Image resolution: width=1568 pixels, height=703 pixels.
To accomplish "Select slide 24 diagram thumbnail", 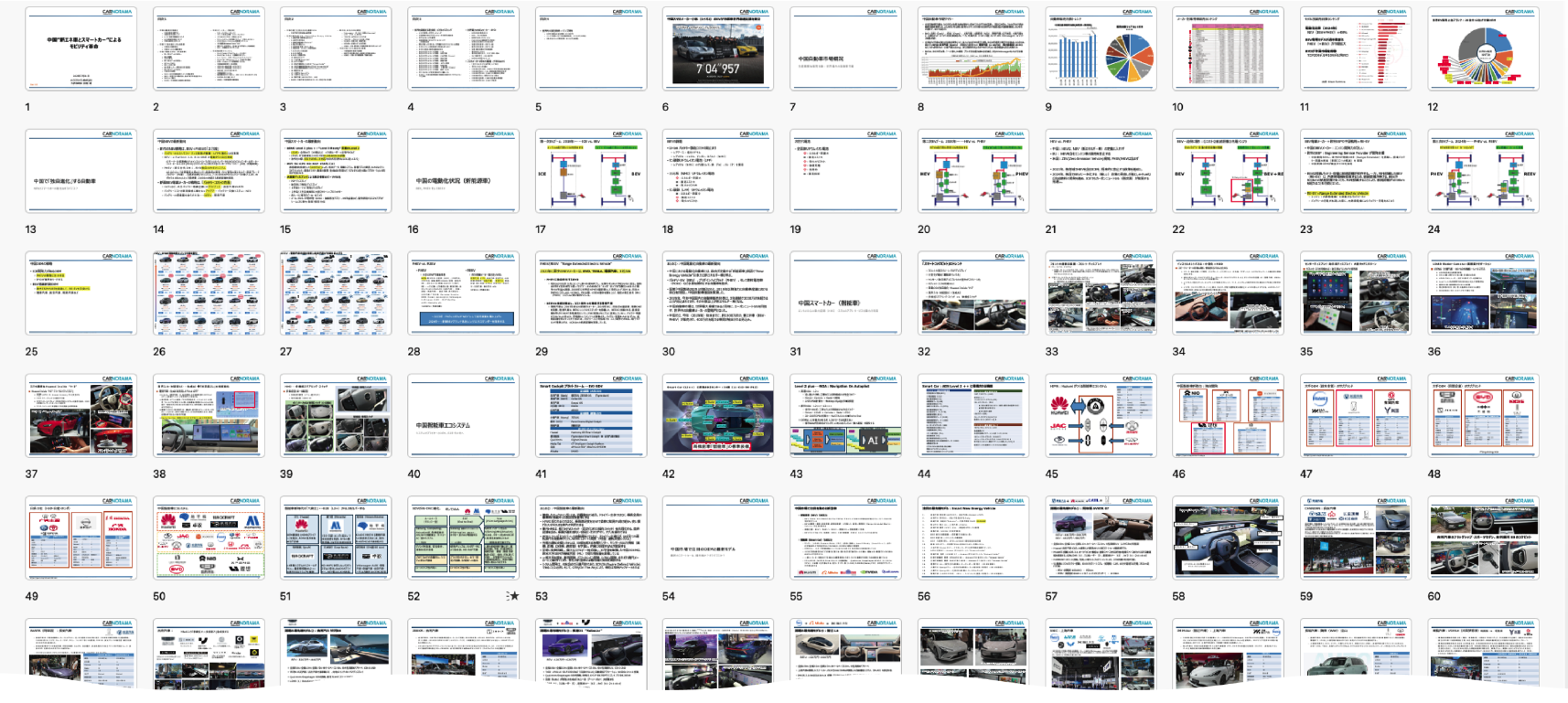I will (x=1484, y=171).
